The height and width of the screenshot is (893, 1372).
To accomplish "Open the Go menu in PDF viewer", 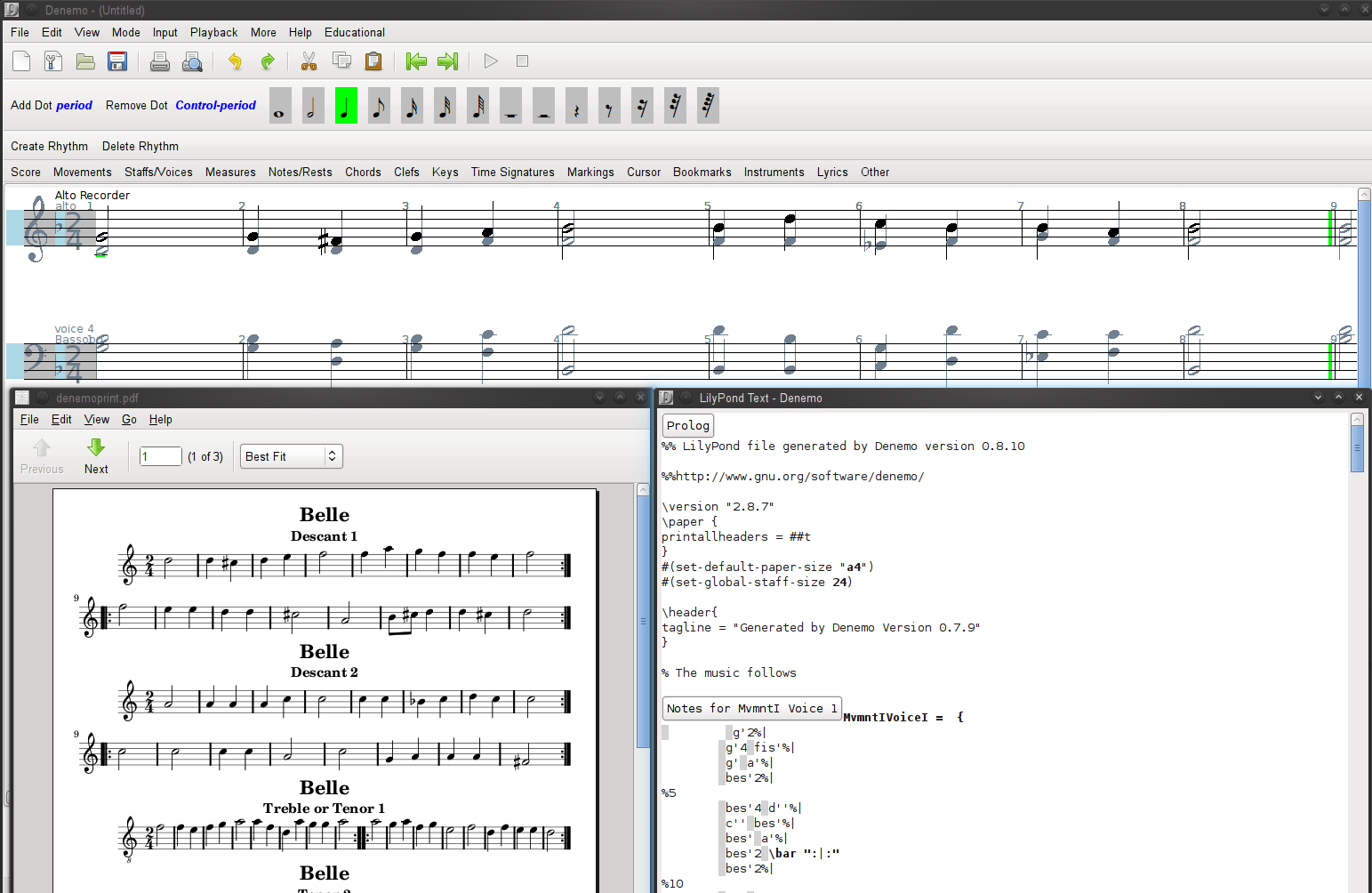I will tap(129, 420).
